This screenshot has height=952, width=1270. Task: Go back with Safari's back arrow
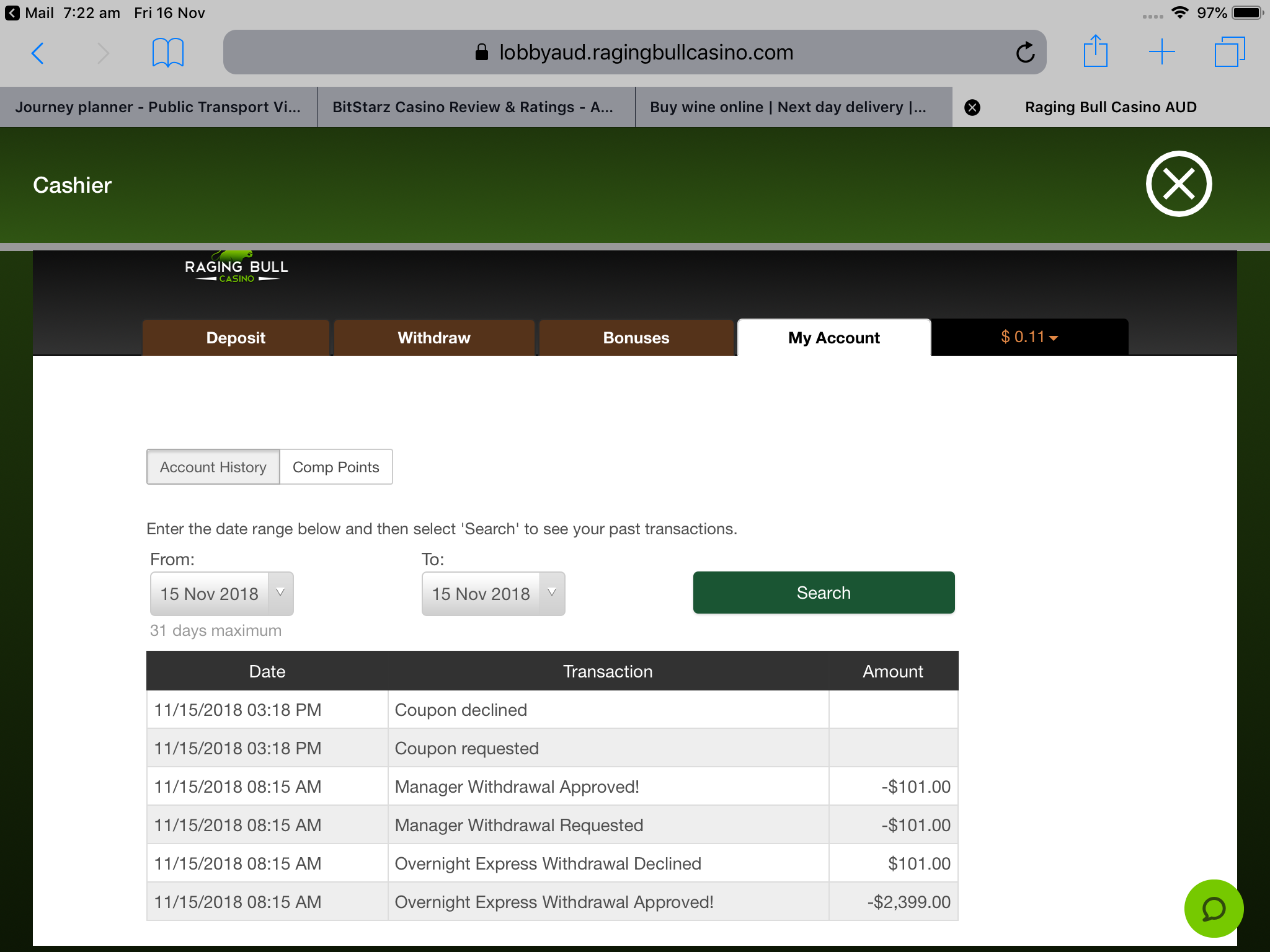point(38,53)
